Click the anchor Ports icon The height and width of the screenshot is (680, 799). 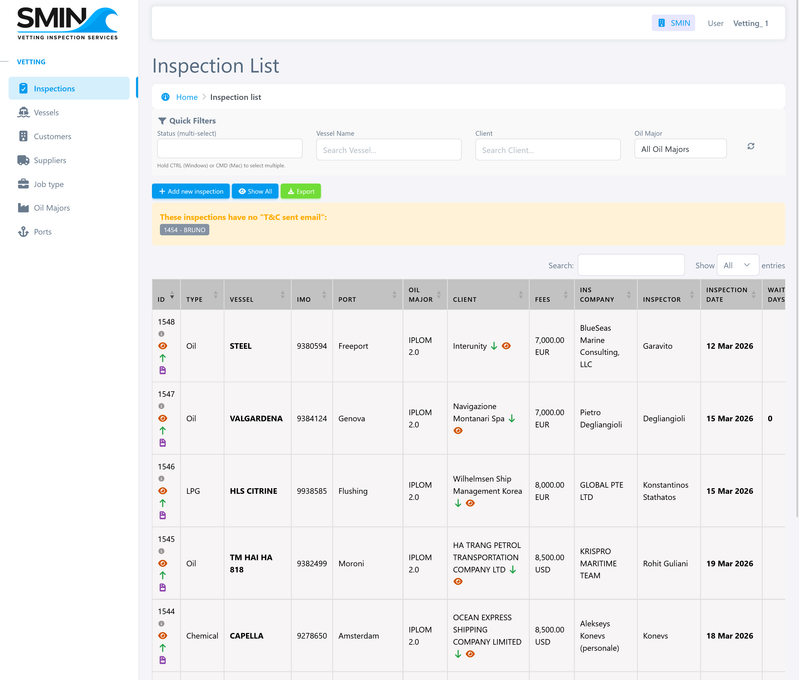23,231
